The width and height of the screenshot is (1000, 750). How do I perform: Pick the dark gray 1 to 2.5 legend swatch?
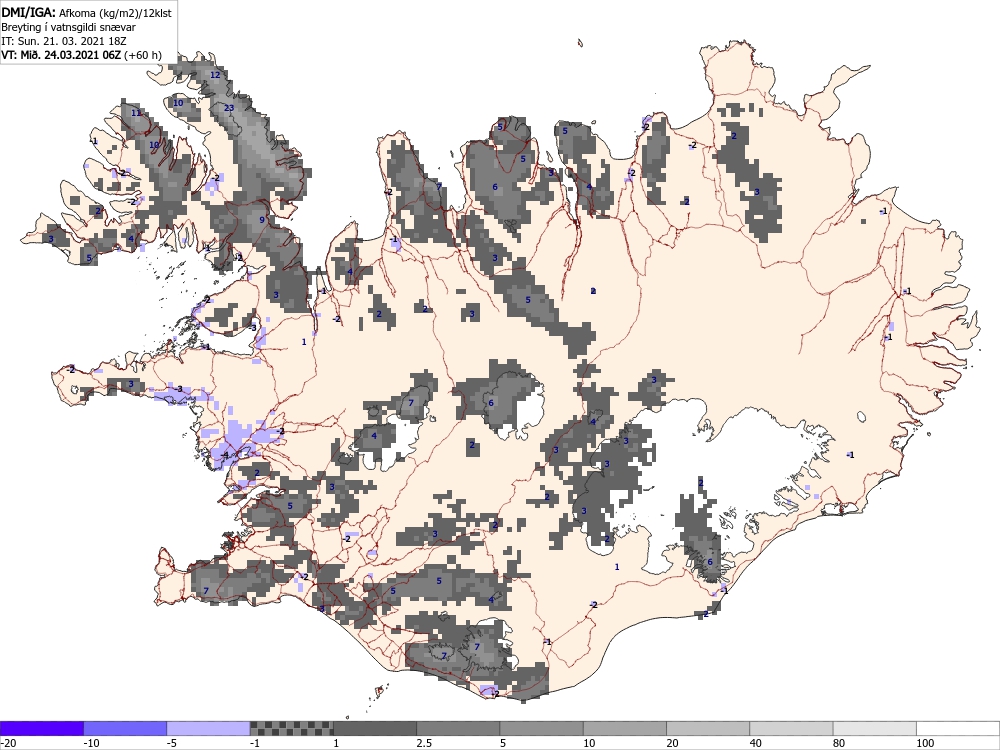(375, 728)
